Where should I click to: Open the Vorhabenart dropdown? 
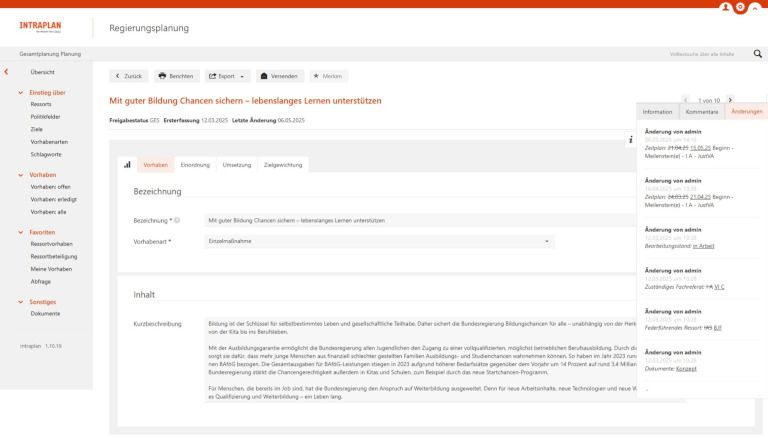point(547,241)
